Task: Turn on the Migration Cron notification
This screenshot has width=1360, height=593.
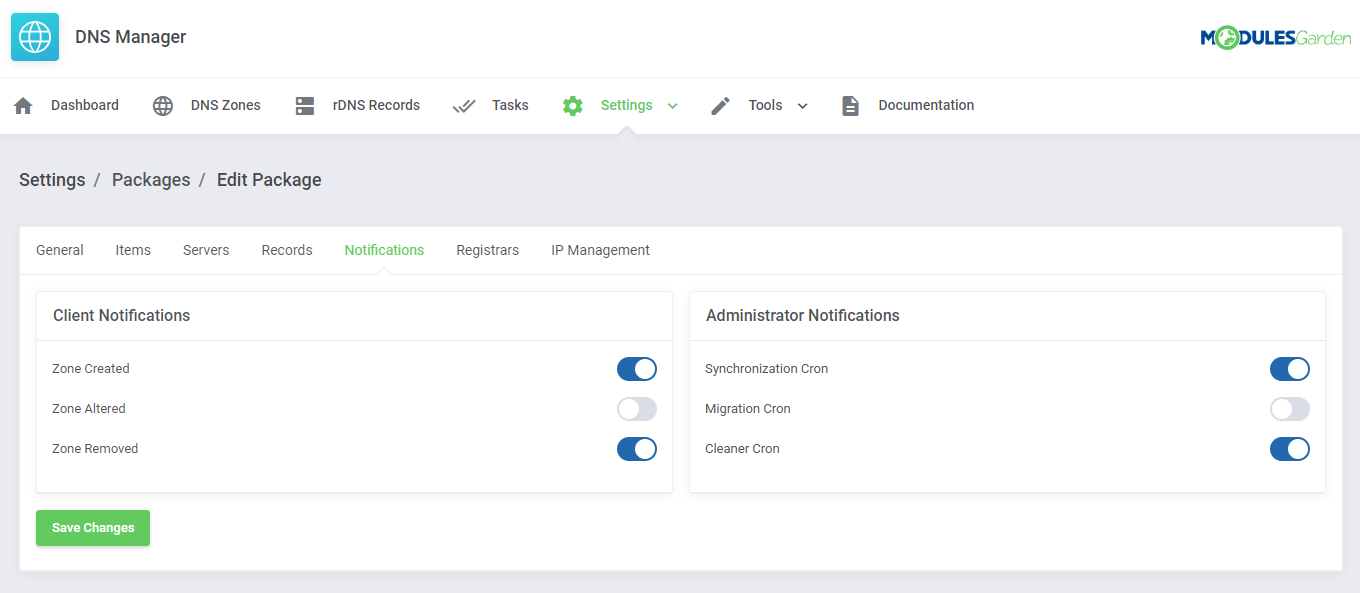Action: [x=1290, y=408]
